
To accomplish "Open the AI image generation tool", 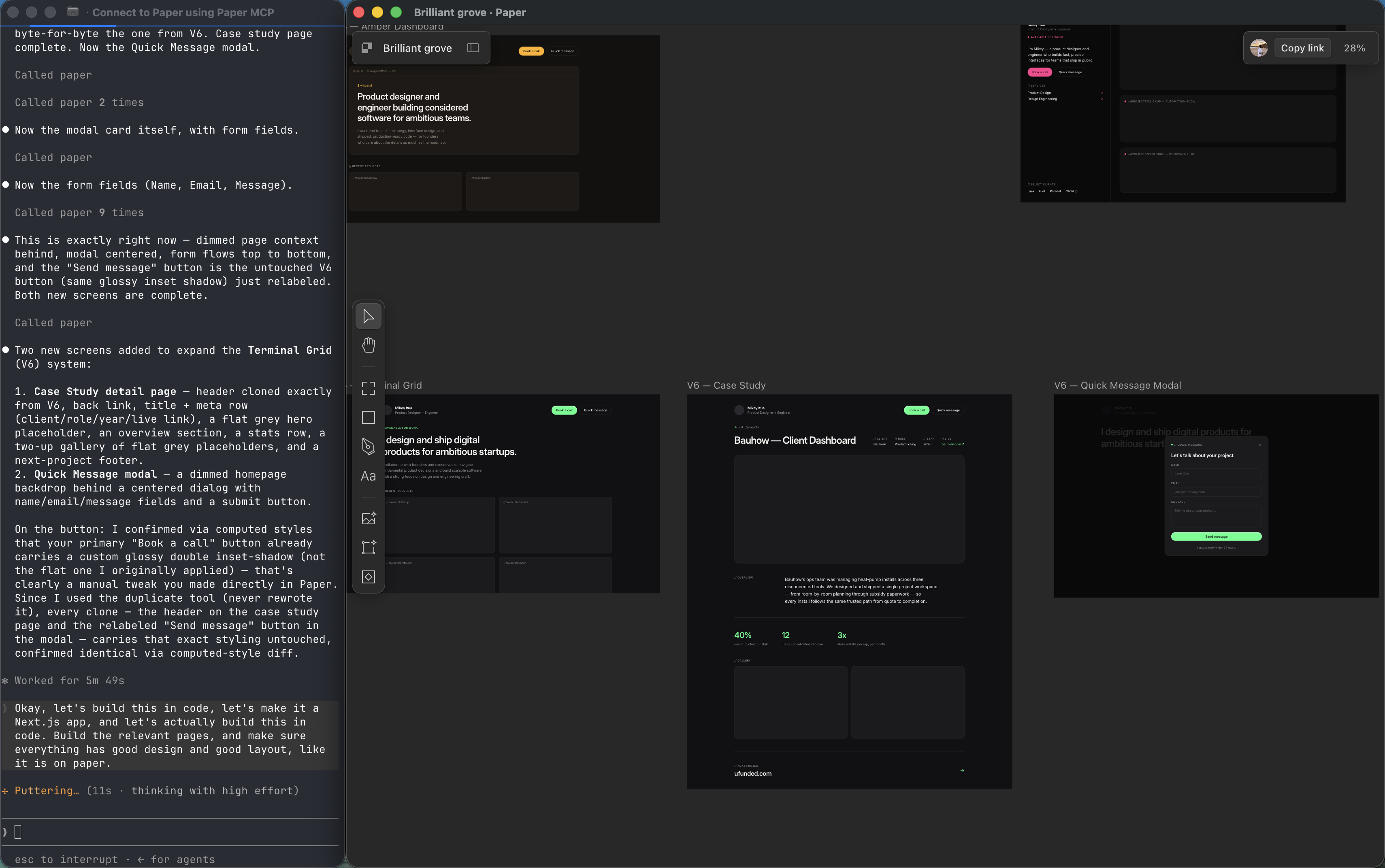I will pos(368,518).
